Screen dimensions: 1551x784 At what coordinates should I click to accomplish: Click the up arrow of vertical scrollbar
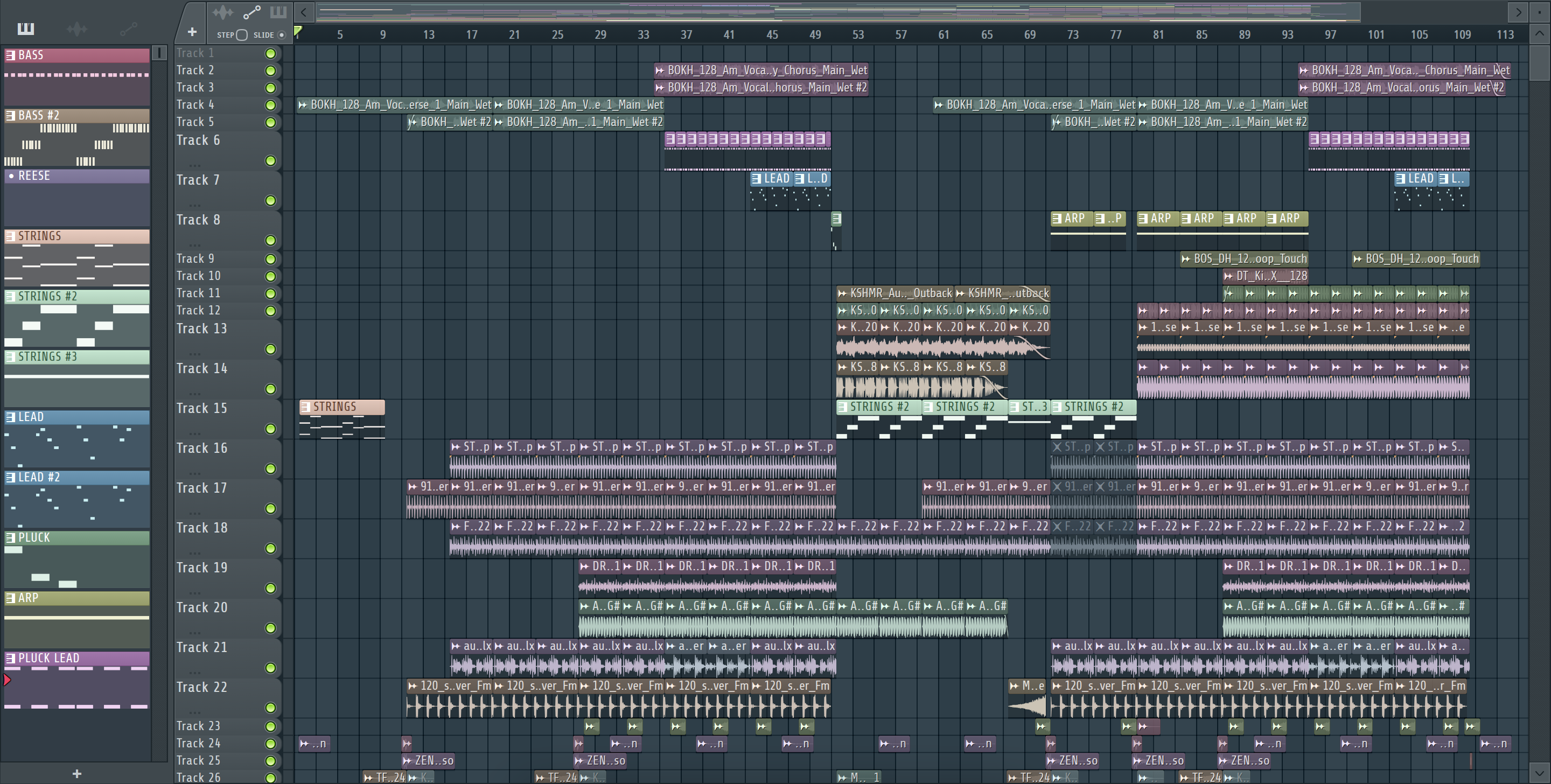pyautogui.click(x=1540, y=33)
